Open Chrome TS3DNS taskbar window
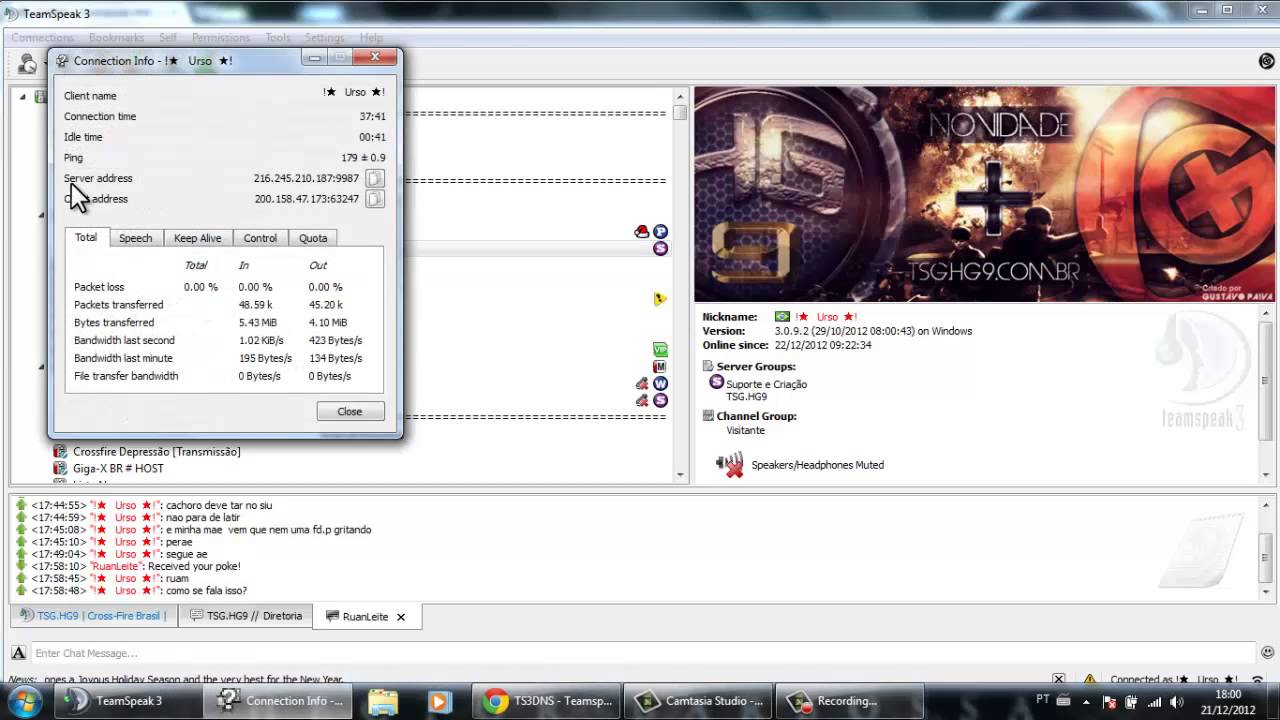This screenshot has height=720, width=1280. [x=548, y=701]
